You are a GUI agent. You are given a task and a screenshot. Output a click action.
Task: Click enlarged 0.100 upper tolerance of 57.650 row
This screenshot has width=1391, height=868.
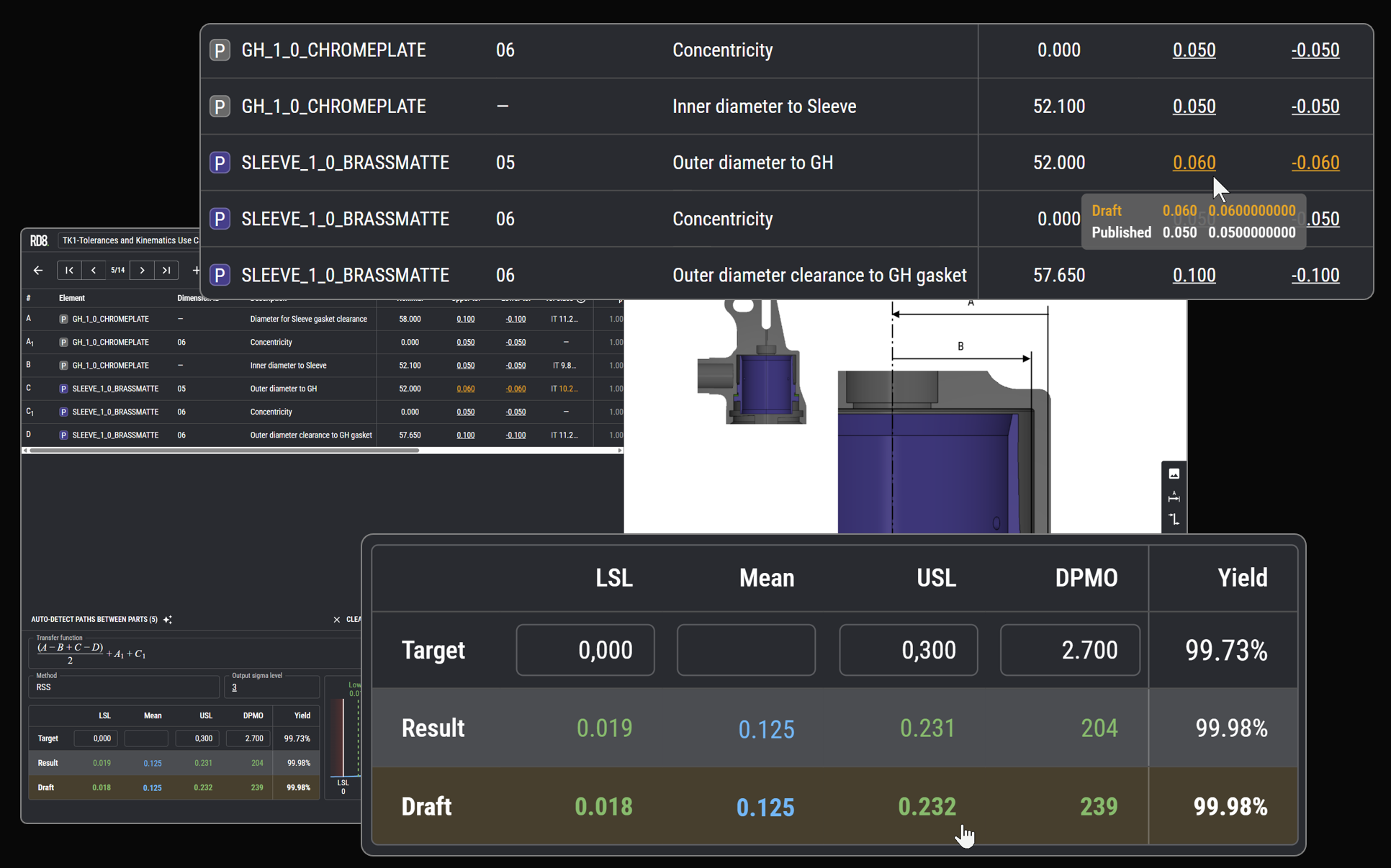[1194, 275]
